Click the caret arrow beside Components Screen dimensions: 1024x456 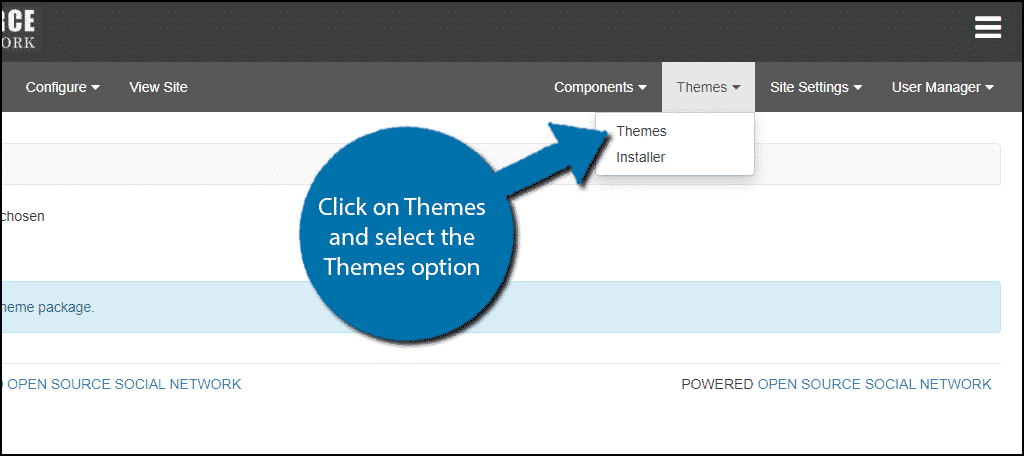click(x=643, y=88)
